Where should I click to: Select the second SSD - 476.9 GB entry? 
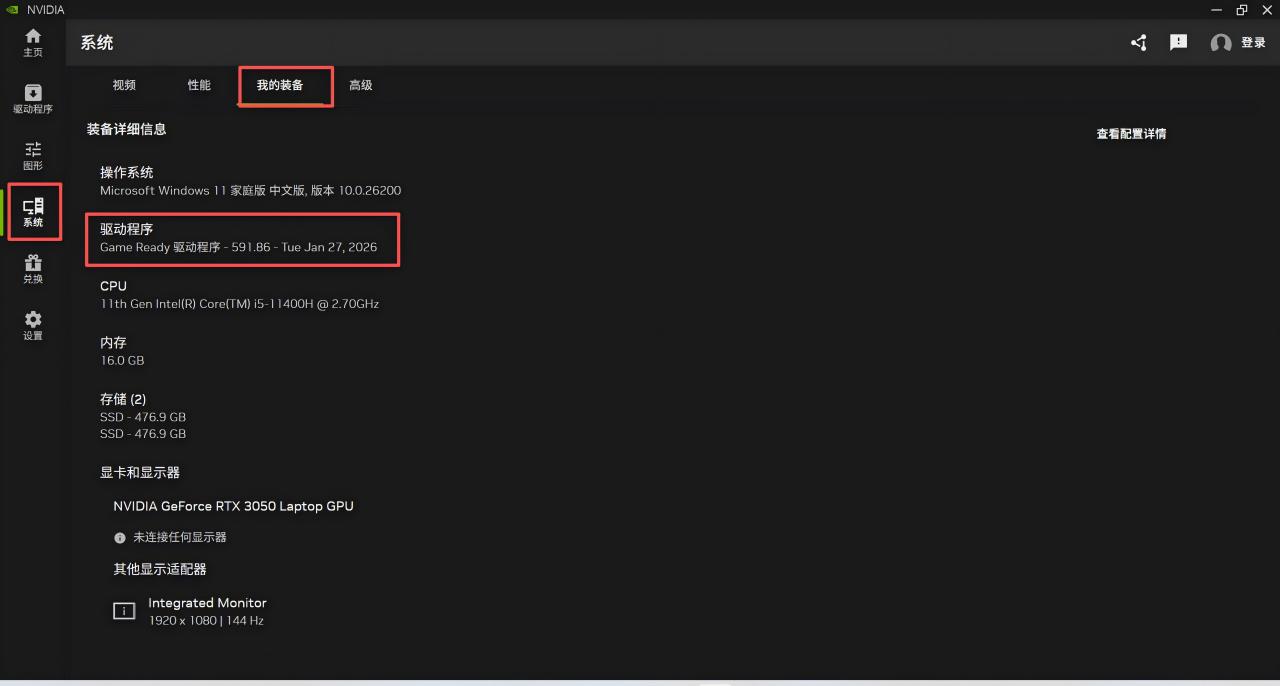143,434
